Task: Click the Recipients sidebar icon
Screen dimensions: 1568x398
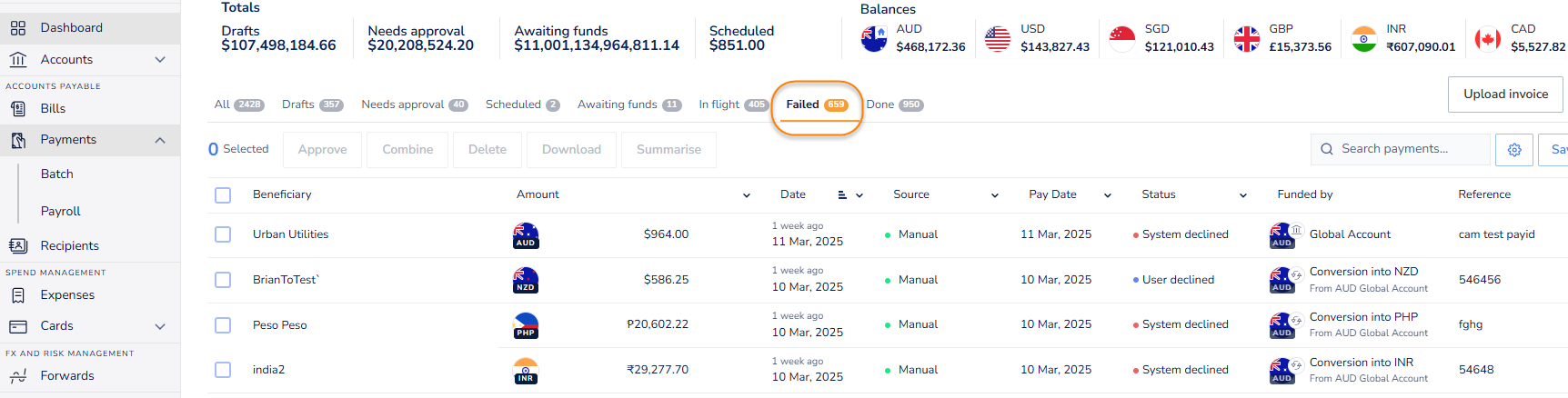Action: coord(18,245)
